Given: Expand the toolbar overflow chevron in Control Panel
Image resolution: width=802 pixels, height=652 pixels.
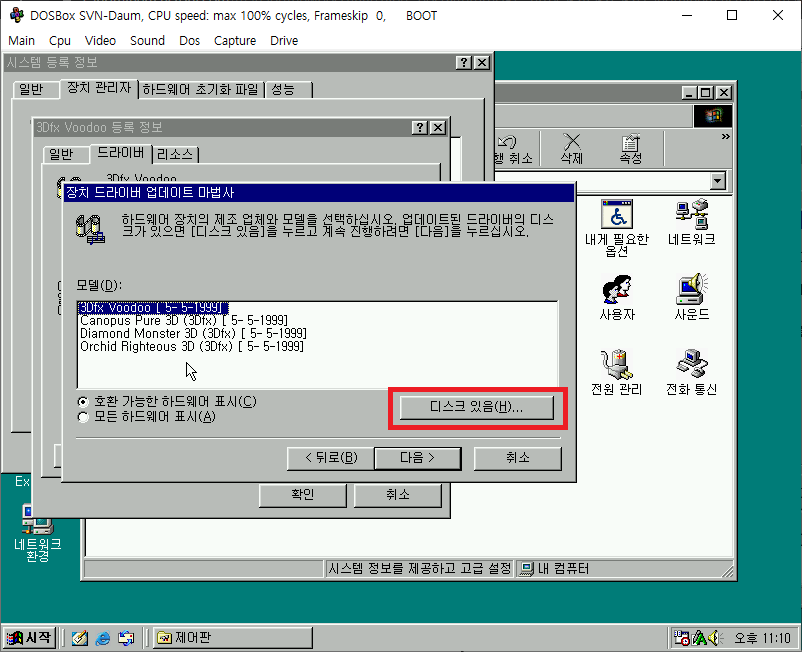Looking at the screenshot, I should (x=725, y=137).
